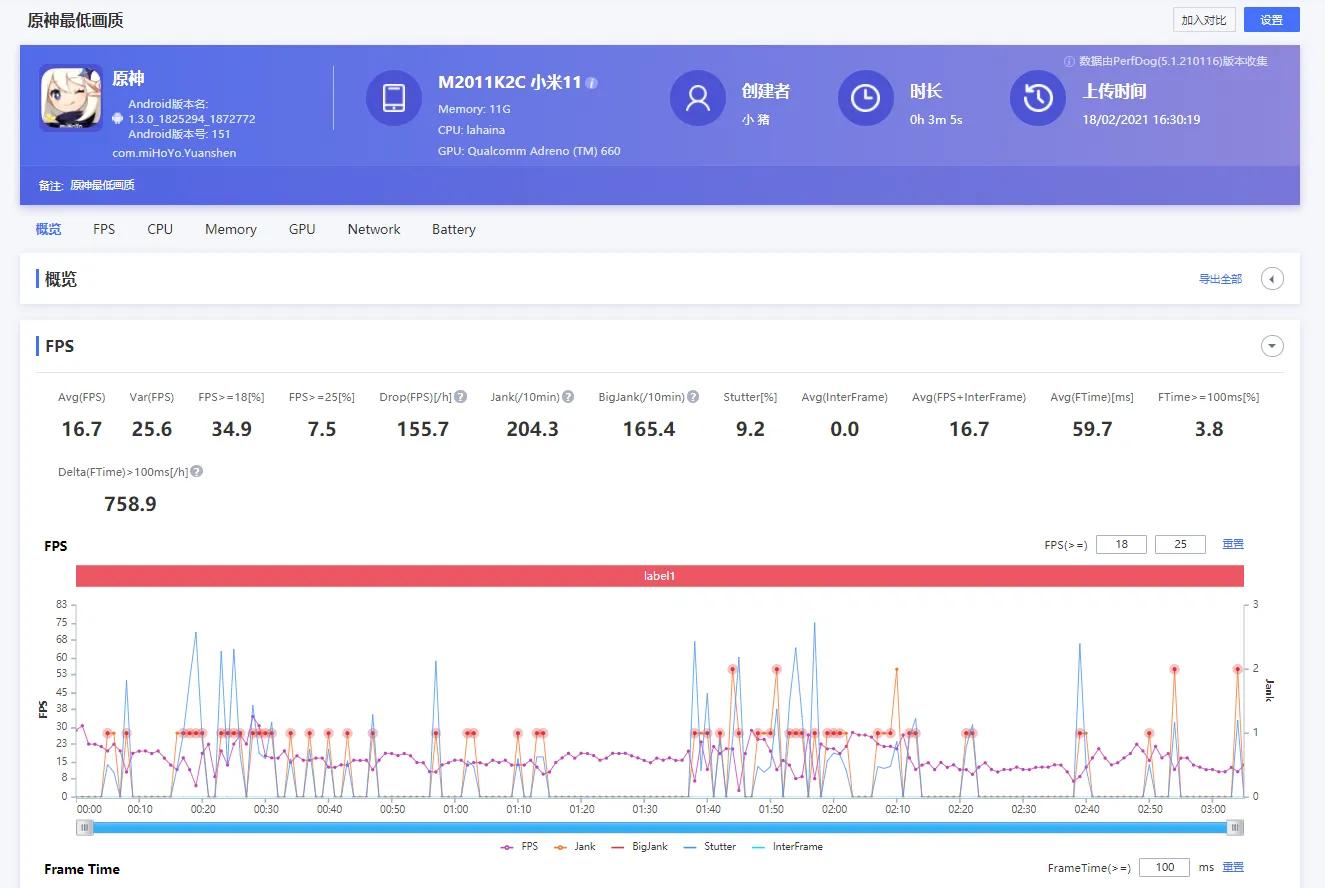Viewport: 1325px width, 888px height.
Task: Click the help icon next to Jank(/10min)
Action: [568, 397]
